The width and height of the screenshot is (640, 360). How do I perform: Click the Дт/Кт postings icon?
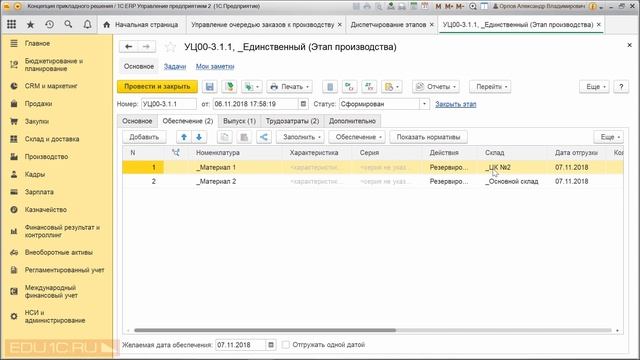369,87
